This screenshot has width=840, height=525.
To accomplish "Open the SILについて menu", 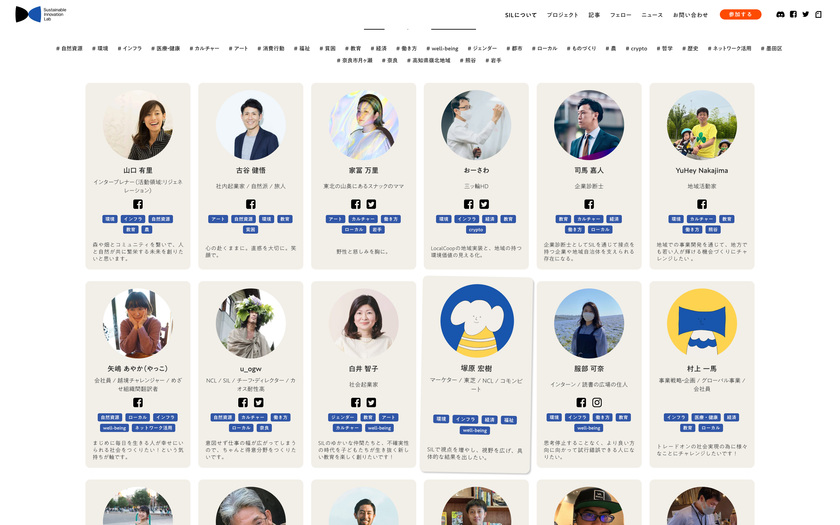I will tap(521, 15).
